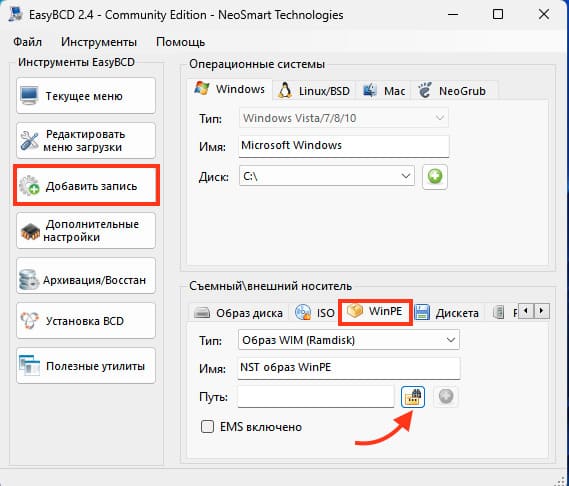Switch to the NeoGrub tab
Viewport: 569px width, 486px height.
click(454, 91)
